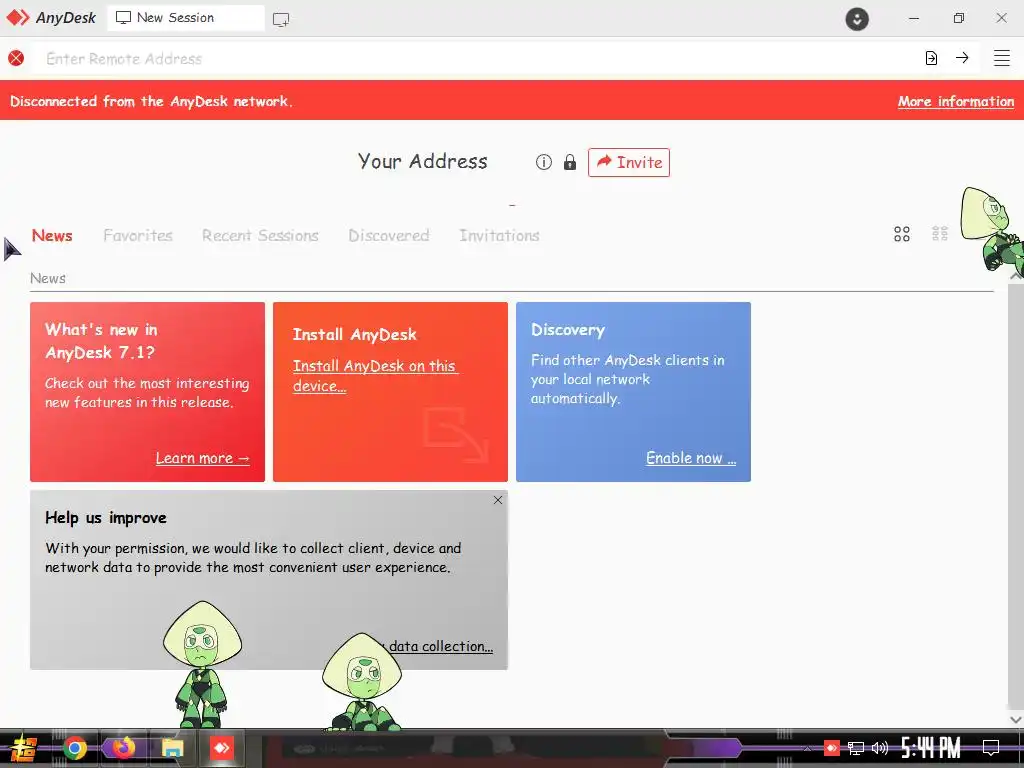Click the Install AnyDesk card title

pos(355,334)
